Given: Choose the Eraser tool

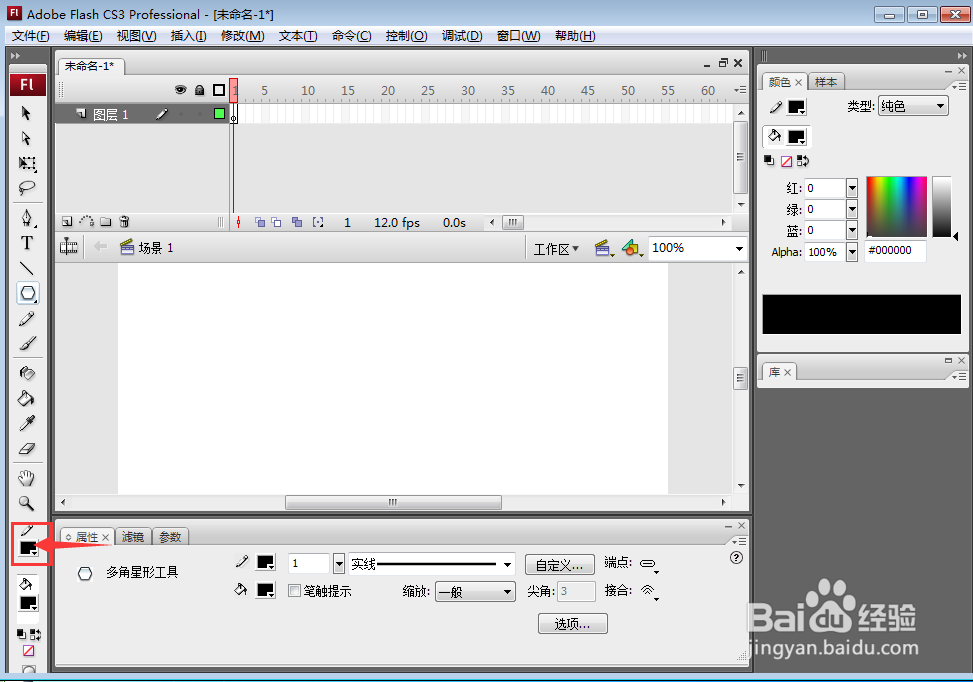Looking at the screenshot, I should 27,448.
